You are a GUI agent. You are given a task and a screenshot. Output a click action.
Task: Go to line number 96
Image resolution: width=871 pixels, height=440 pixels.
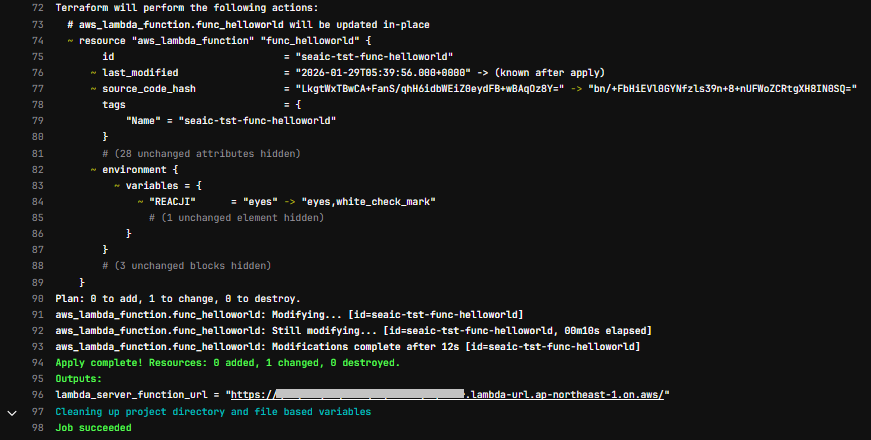(38, 395)
